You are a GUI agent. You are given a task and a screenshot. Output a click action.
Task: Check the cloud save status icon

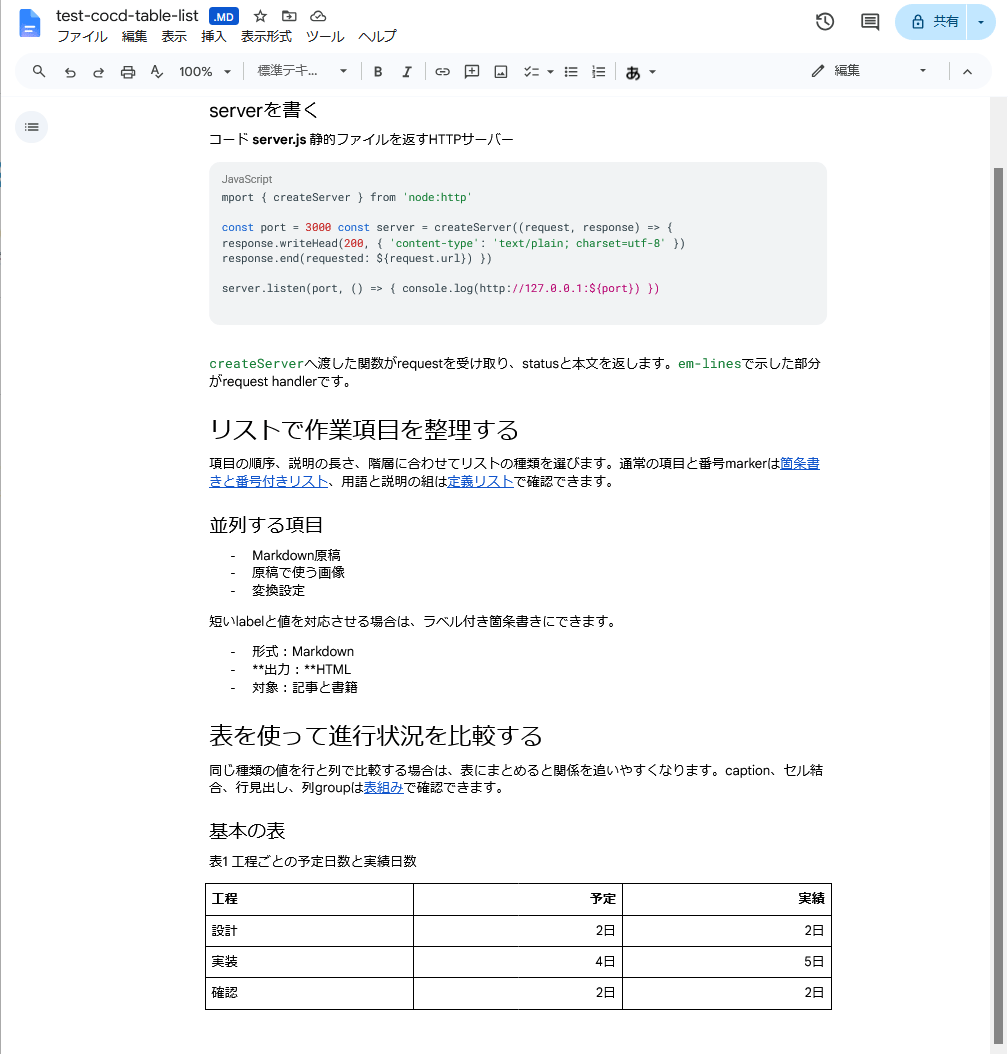(318, 16)
